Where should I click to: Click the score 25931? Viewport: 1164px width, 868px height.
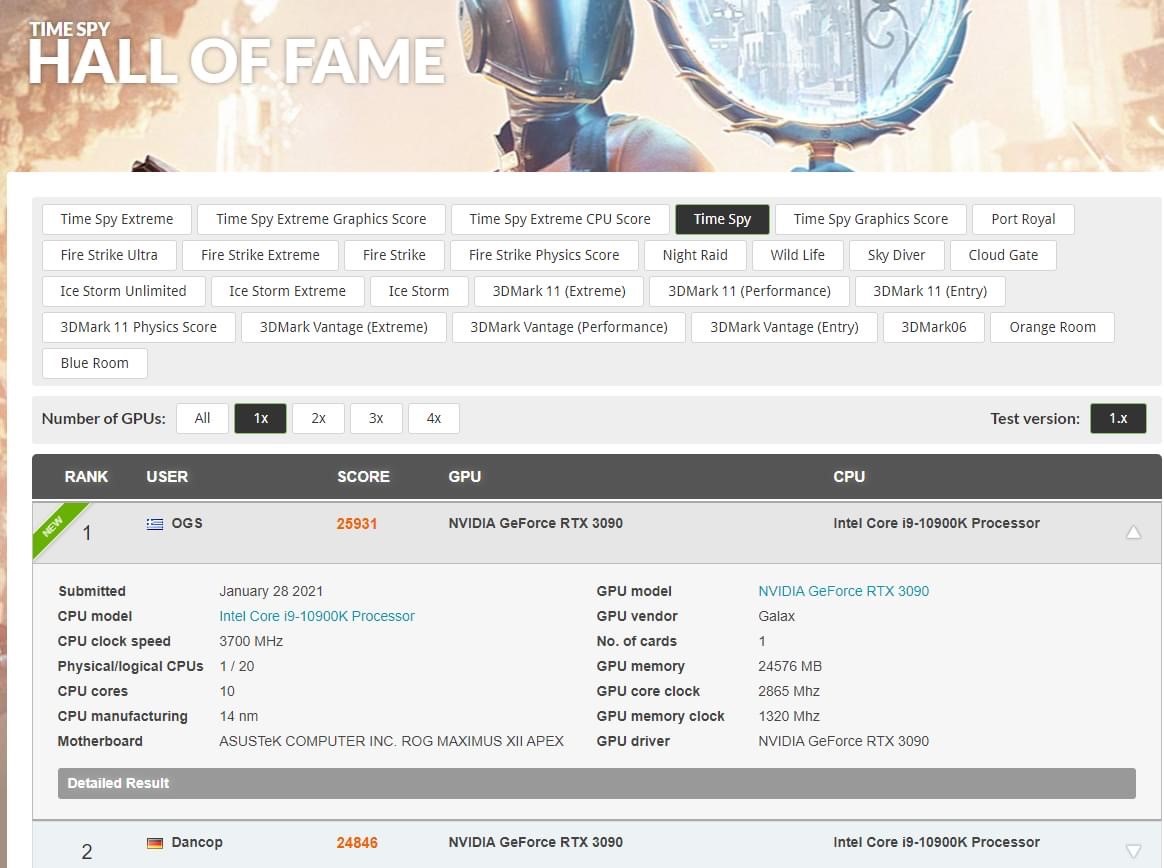coord(357,524)
